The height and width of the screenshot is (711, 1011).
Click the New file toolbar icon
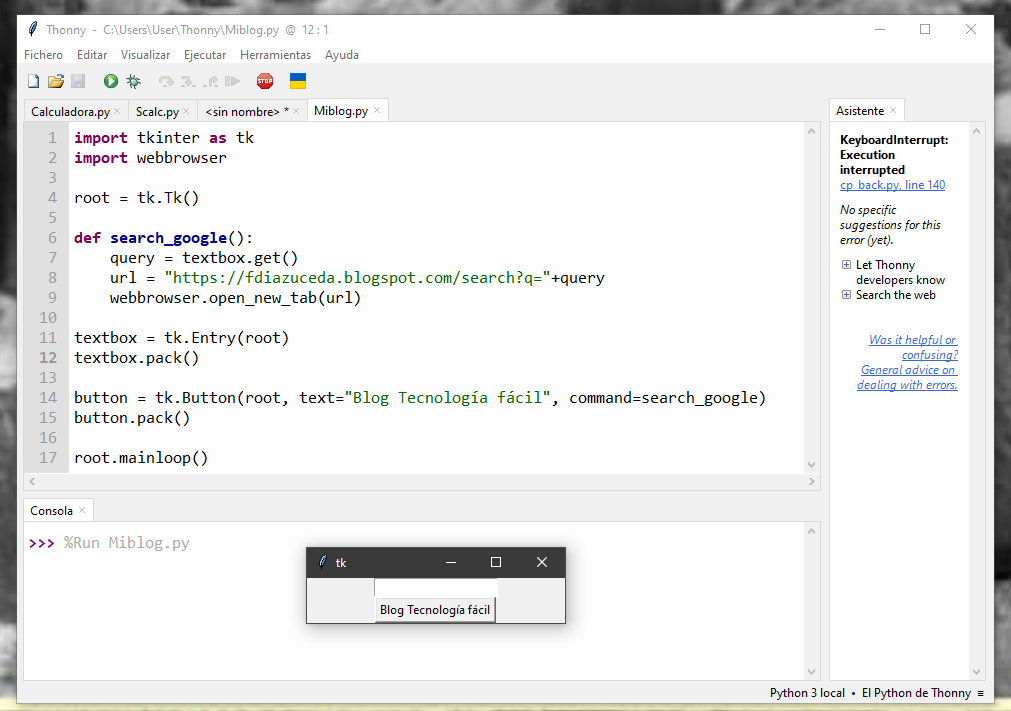point(34,81)
